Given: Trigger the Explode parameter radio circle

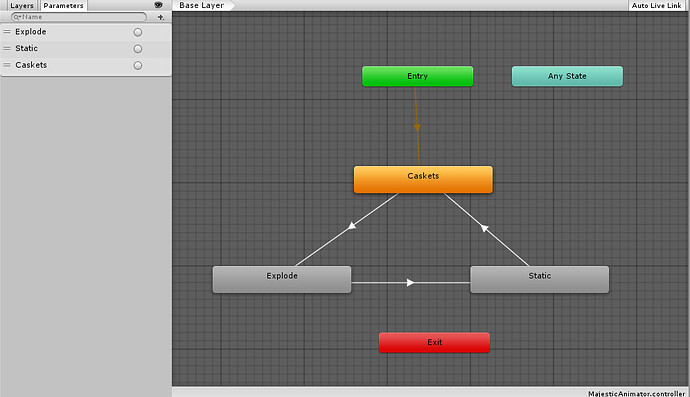Looking at the screenshot, I should click(138, 32).
